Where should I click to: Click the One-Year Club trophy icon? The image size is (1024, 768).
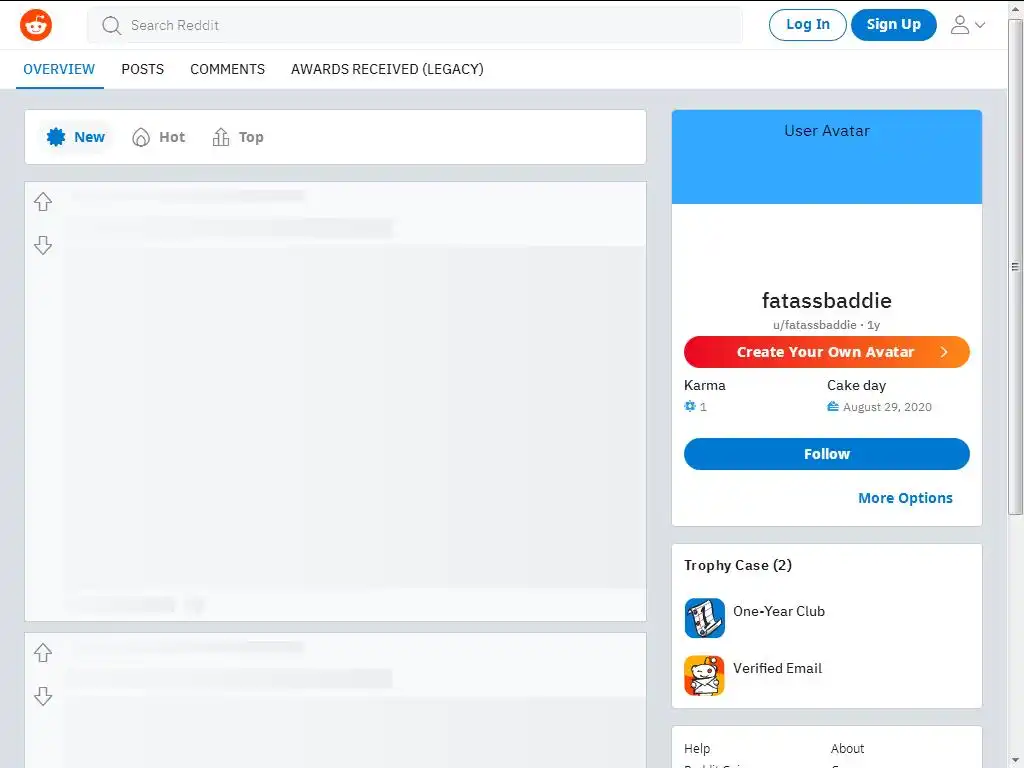[704, 618]
